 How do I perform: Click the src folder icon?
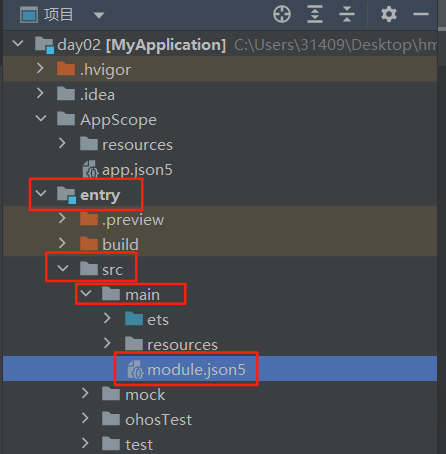click(89, 268)
